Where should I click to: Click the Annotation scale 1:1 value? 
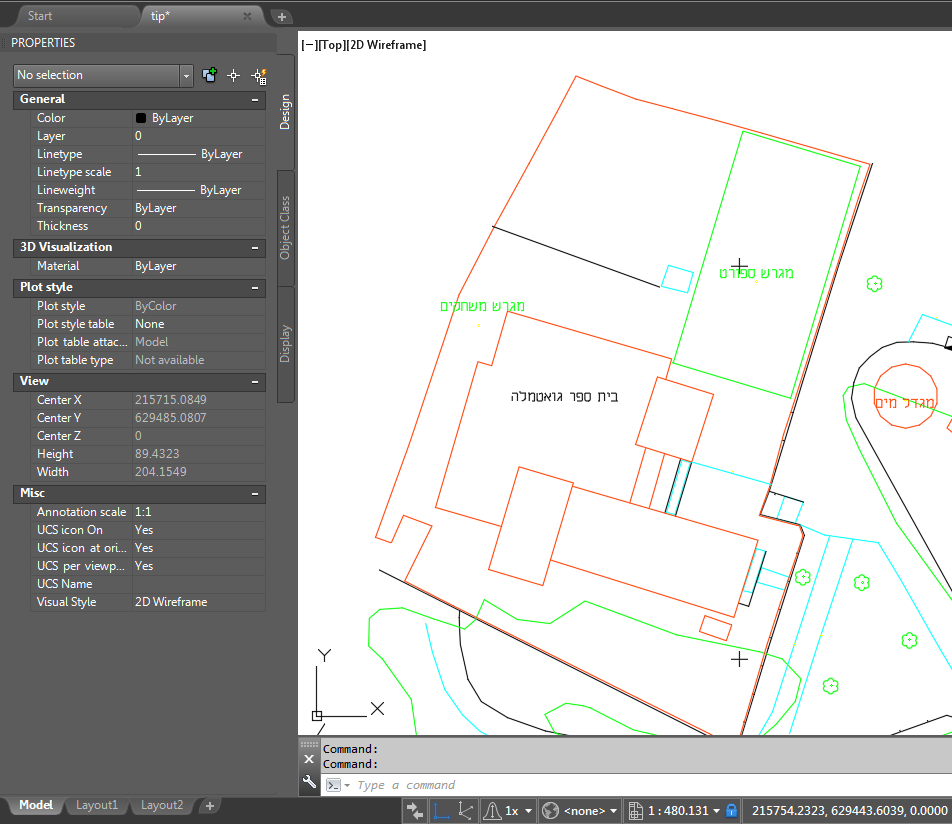click(x=199, y=512)
